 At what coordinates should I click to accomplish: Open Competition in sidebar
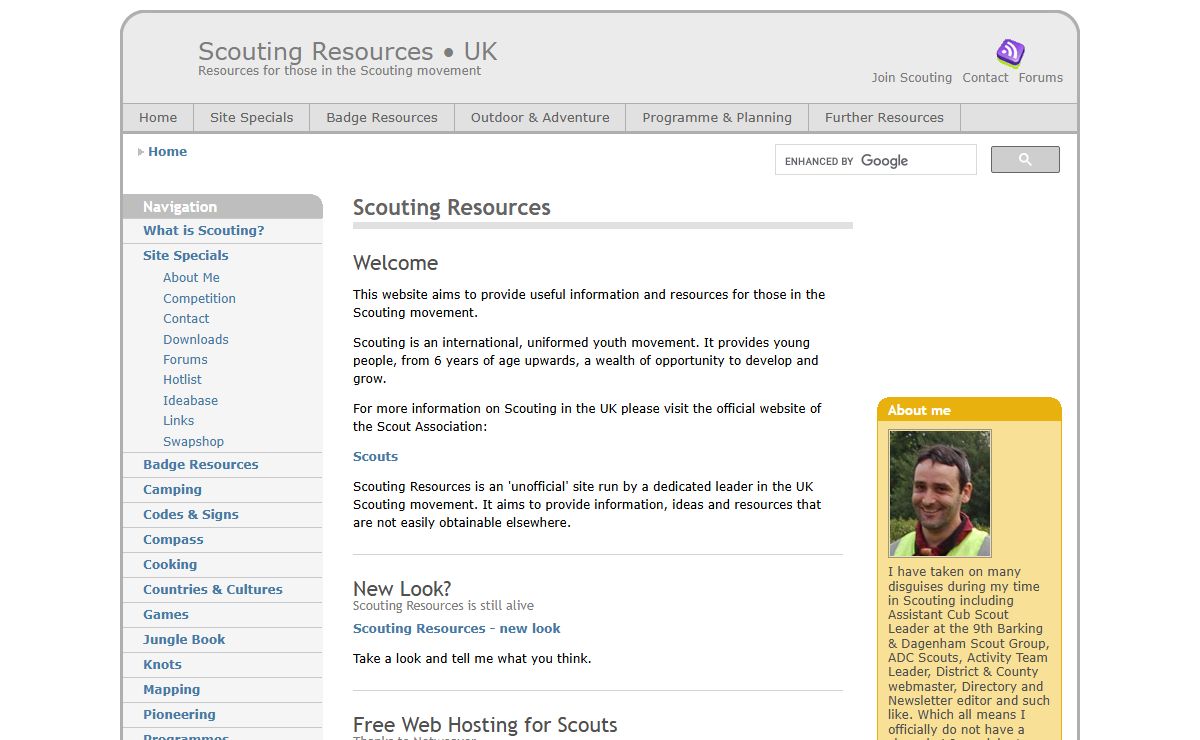199,299
